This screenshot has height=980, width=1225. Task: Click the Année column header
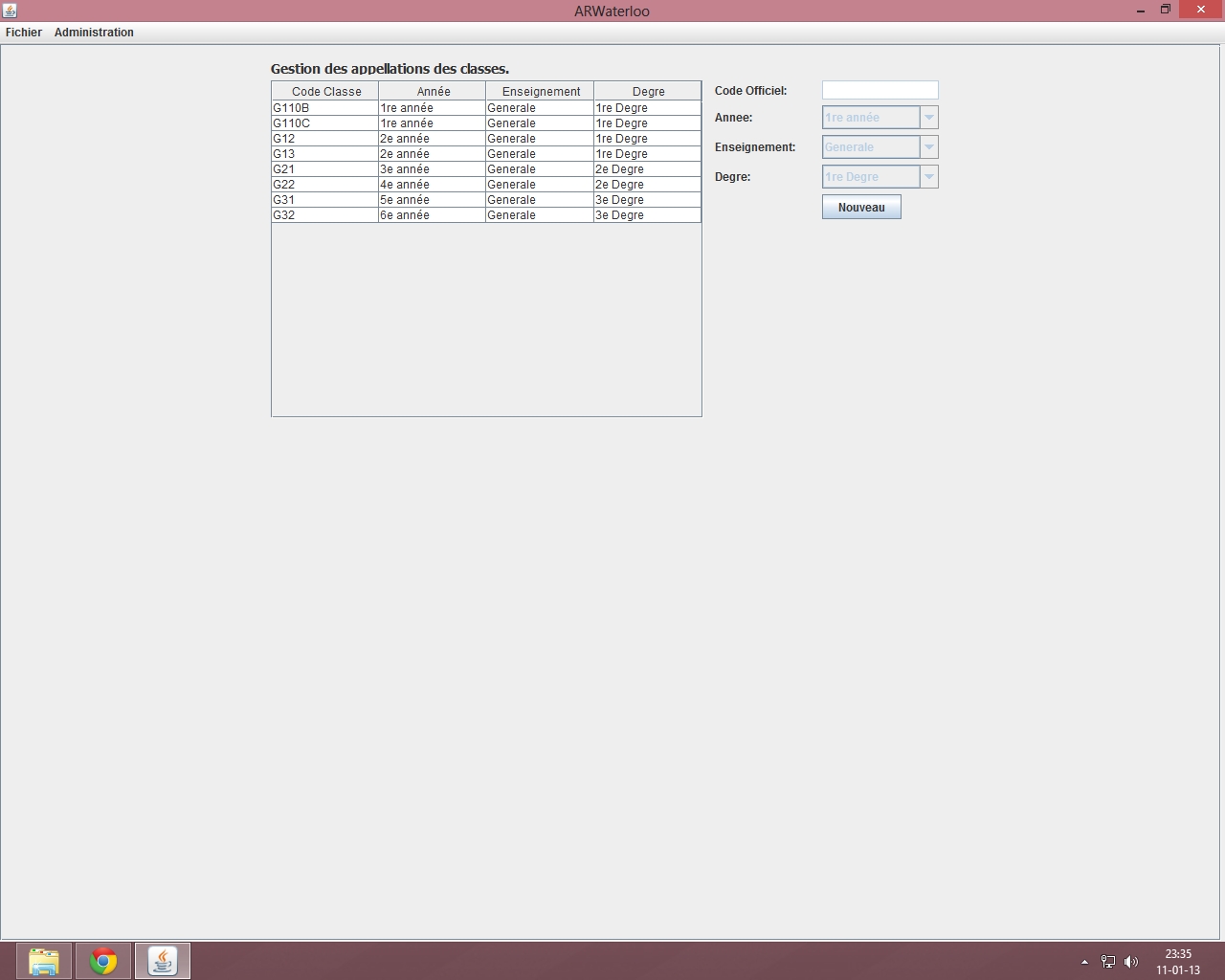434,92
